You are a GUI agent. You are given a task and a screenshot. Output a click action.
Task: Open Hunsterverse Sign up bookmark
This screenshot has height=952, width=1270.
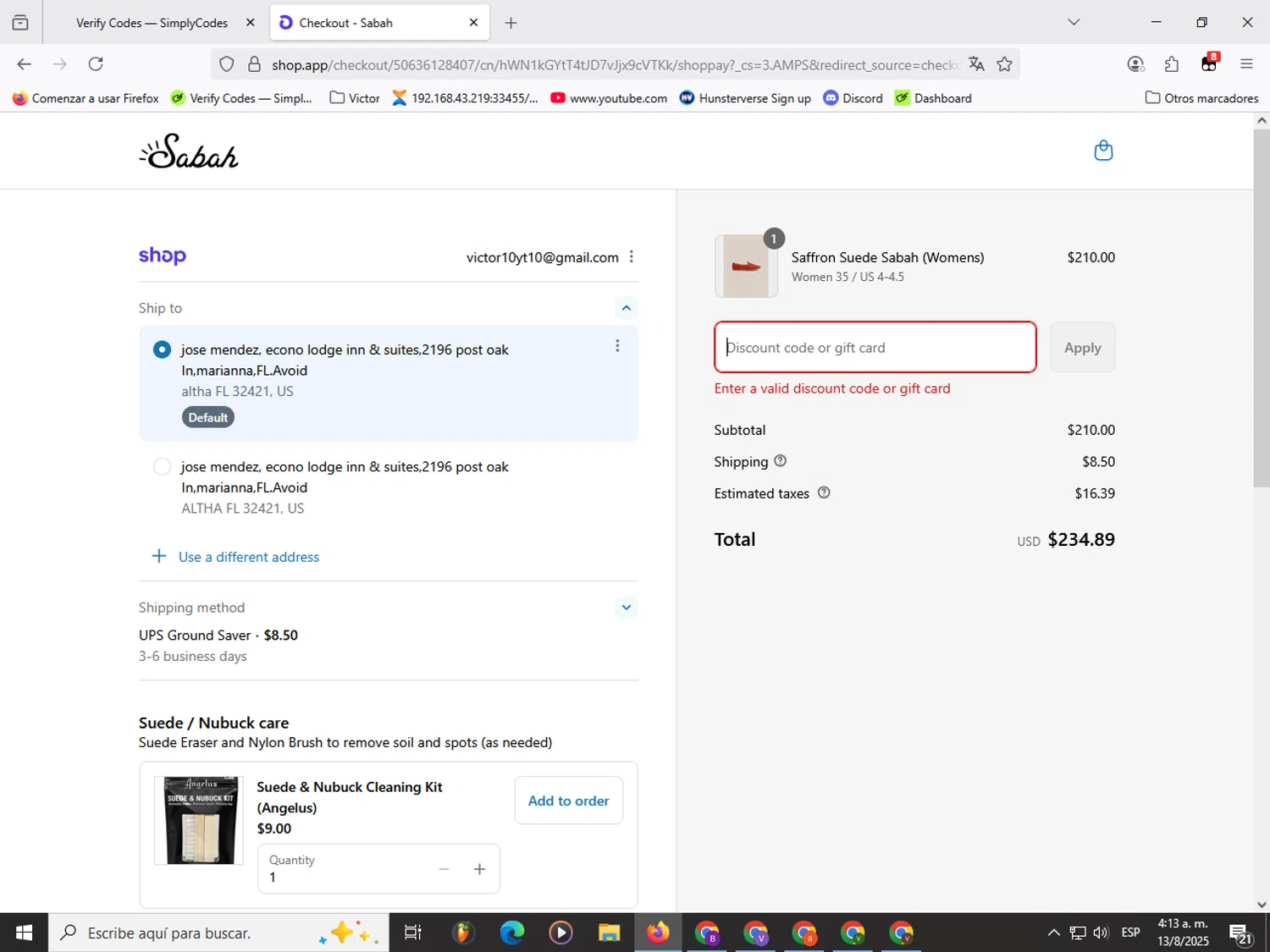tap(745, 98)
